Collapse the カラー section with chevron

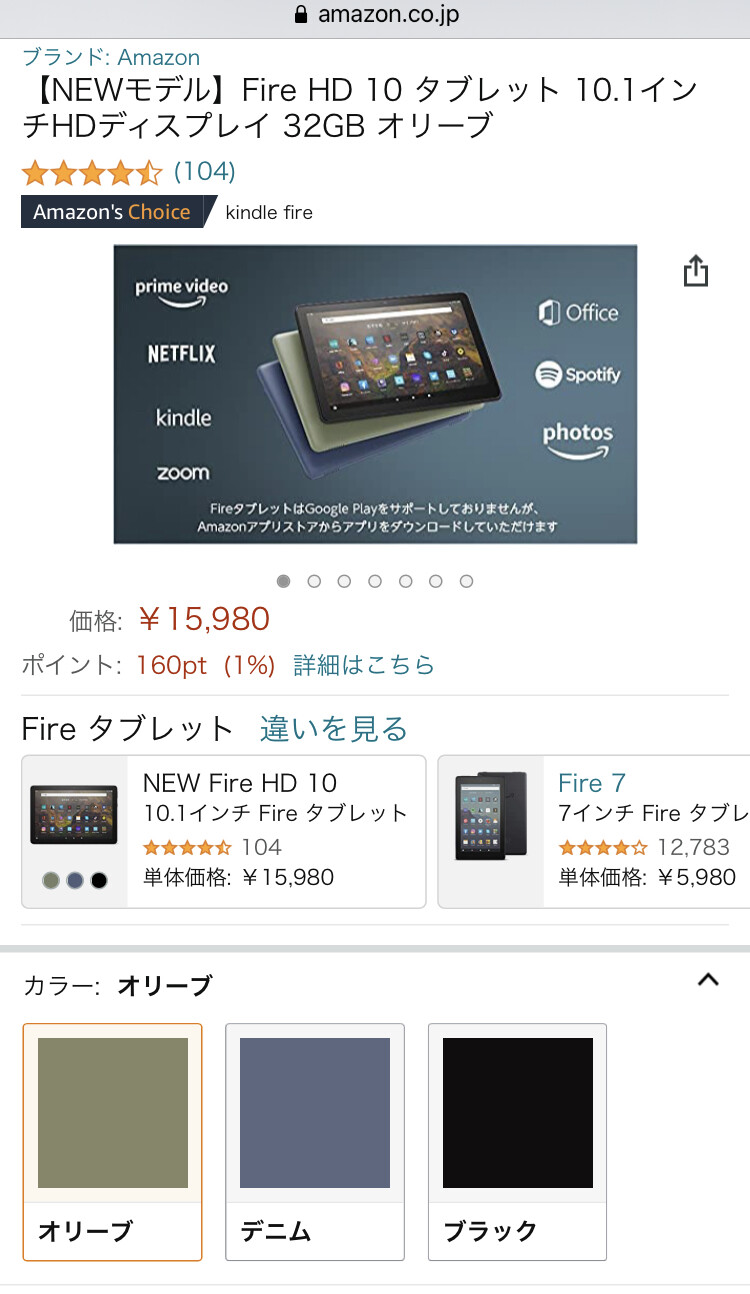point(708,980)
